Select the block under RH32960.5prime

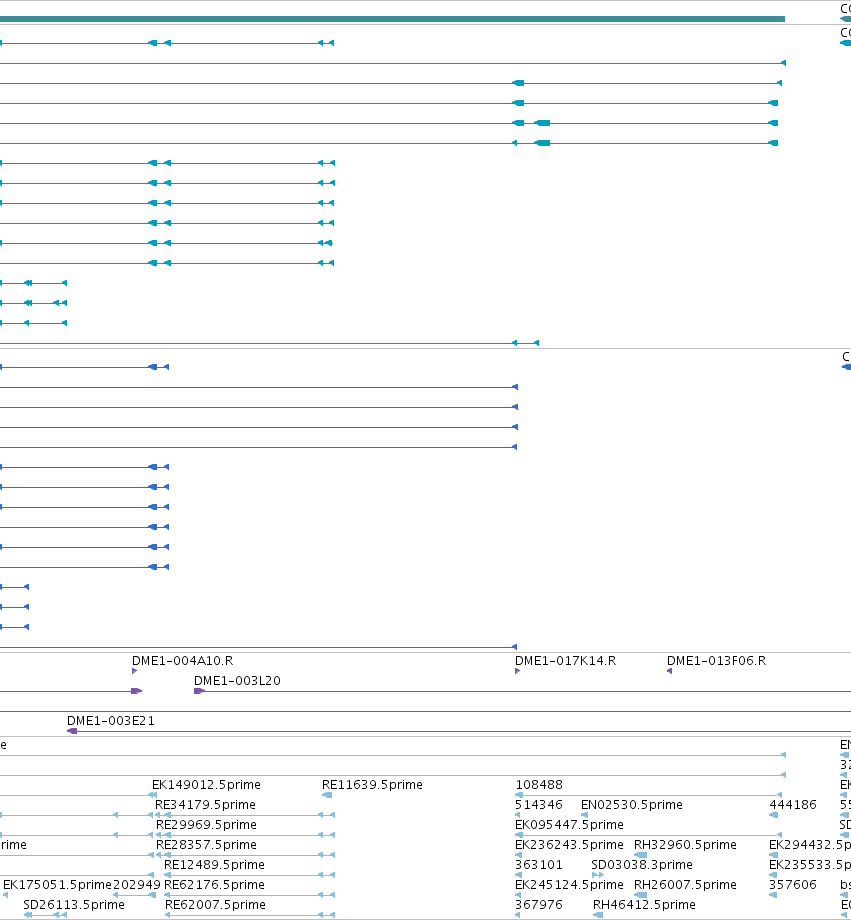[x=640, y=854]
